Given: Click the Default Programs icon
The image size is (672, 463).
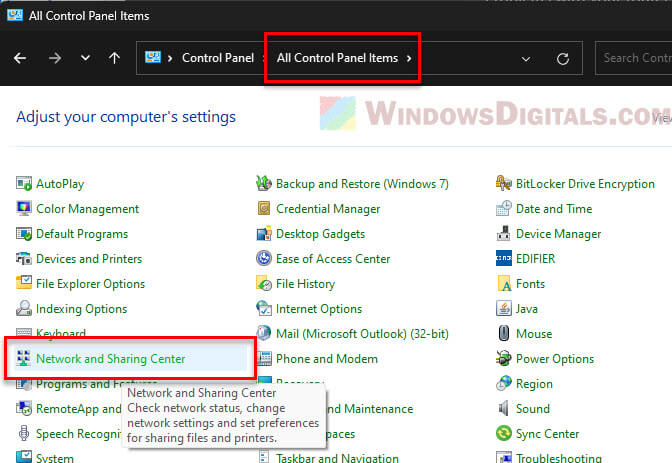Looking at the screenshot, I should pos(24,234).
